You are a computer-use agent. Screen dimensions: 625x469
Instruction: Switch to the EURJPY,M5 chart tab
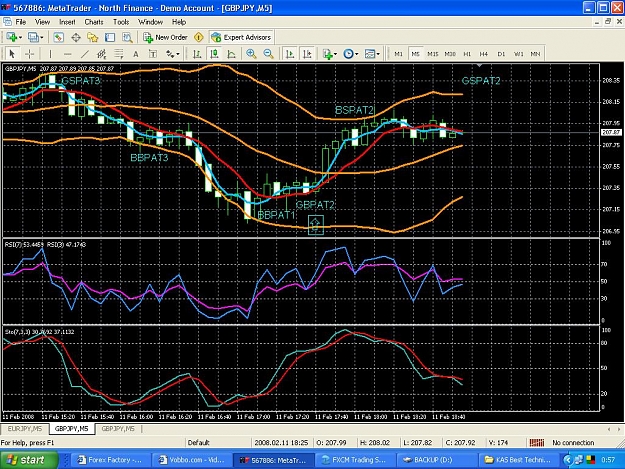(x=25, y=429)
